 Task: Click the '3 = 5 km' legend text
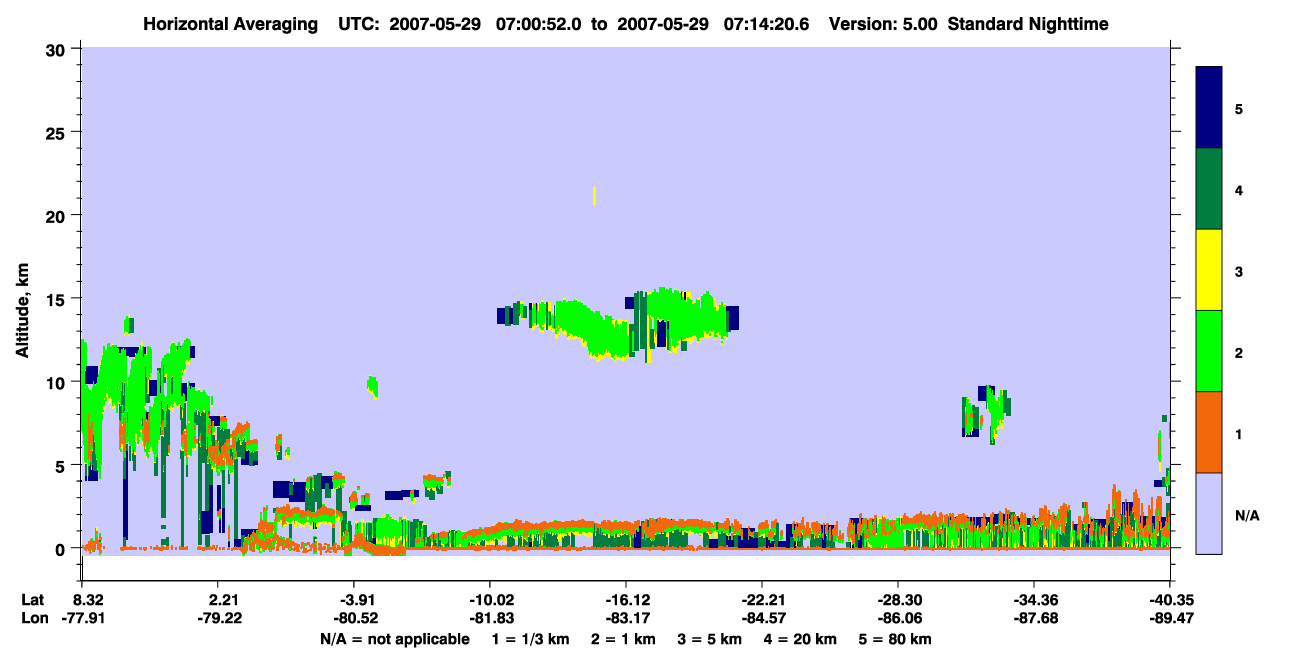(x=710, y=639)
